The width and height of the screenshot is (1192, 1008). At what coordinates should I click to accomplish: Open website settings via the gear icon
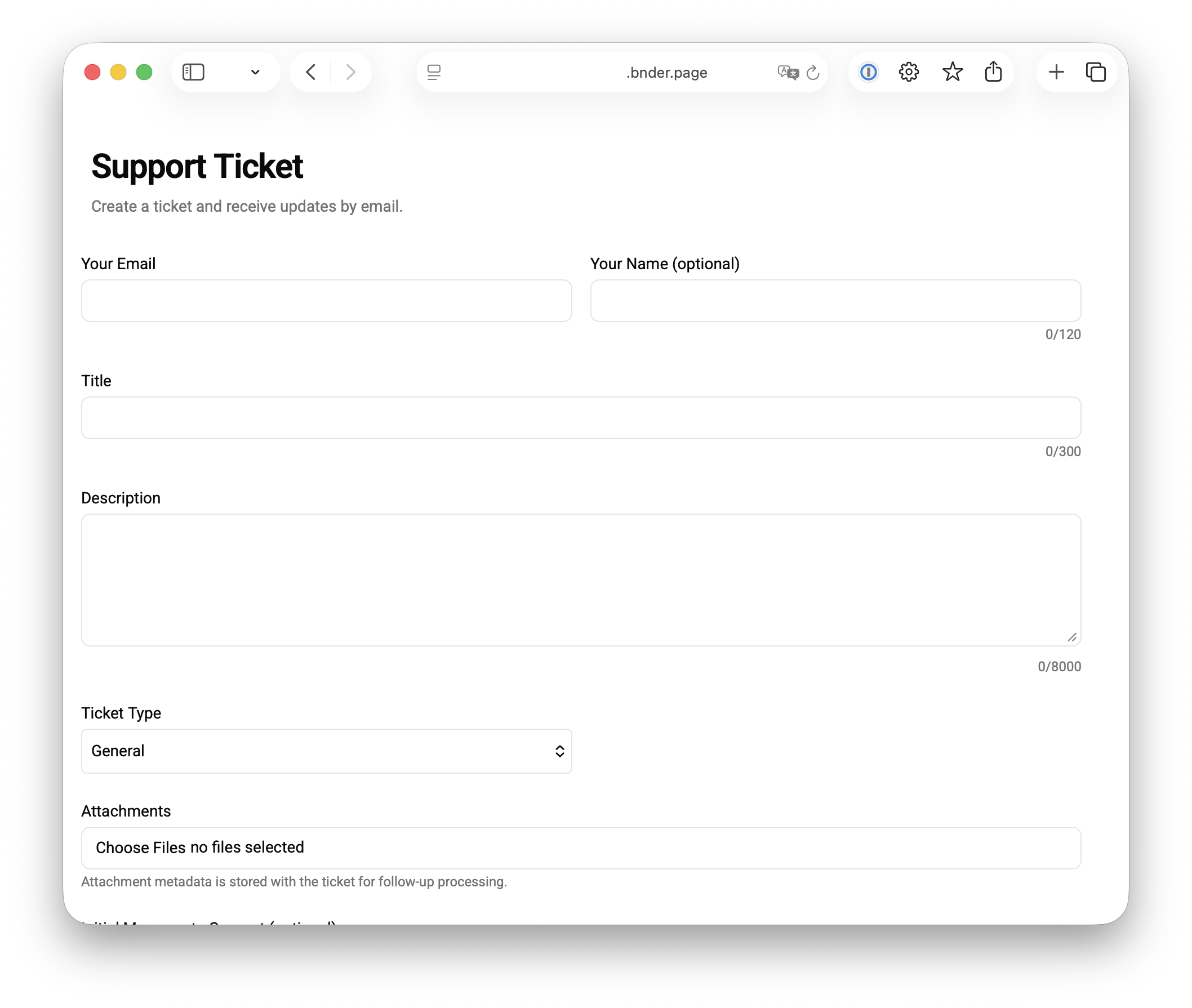click(x=909, y=72)
